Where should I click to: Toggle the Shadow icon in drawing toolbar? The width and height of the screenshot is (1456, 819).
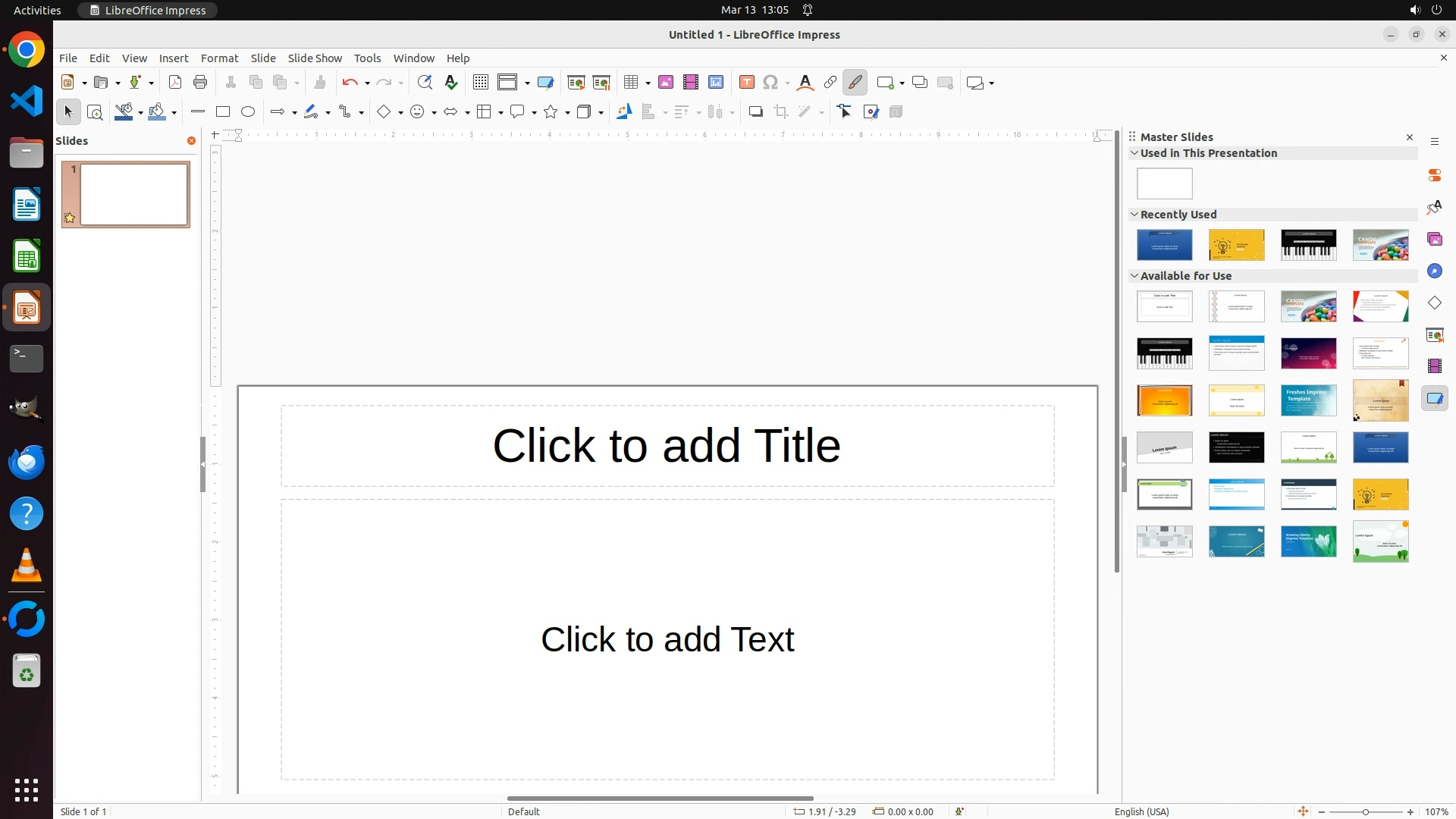tap(755, 112)
